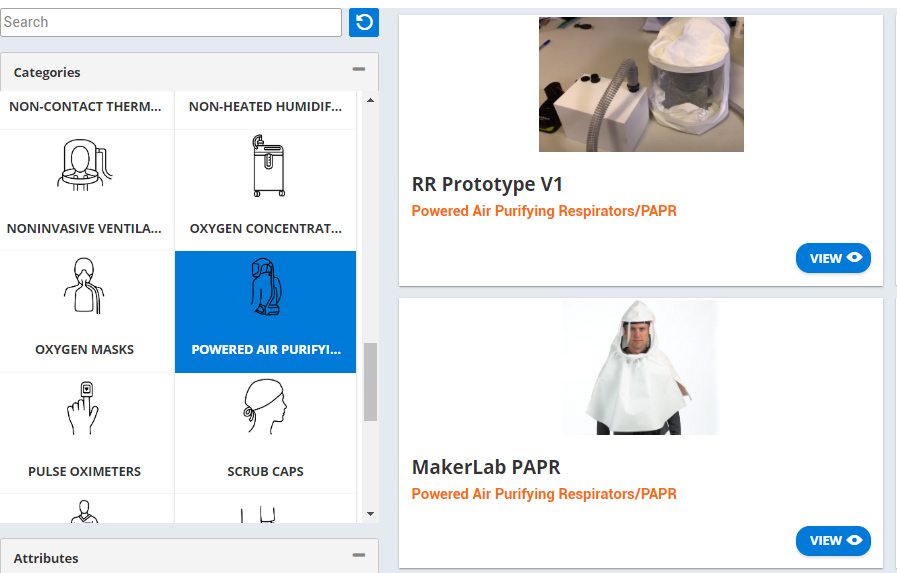Click the Attributes panel heading
The image size is (897, 573).
click(46, 558)
